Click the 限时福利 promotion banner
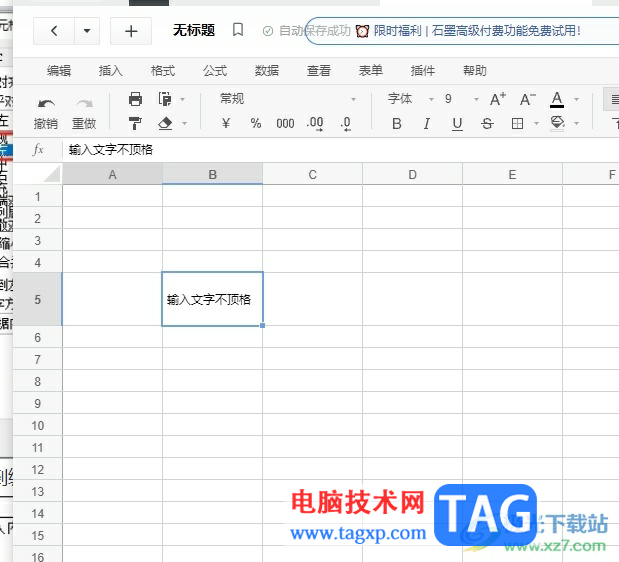 (462, 31)
